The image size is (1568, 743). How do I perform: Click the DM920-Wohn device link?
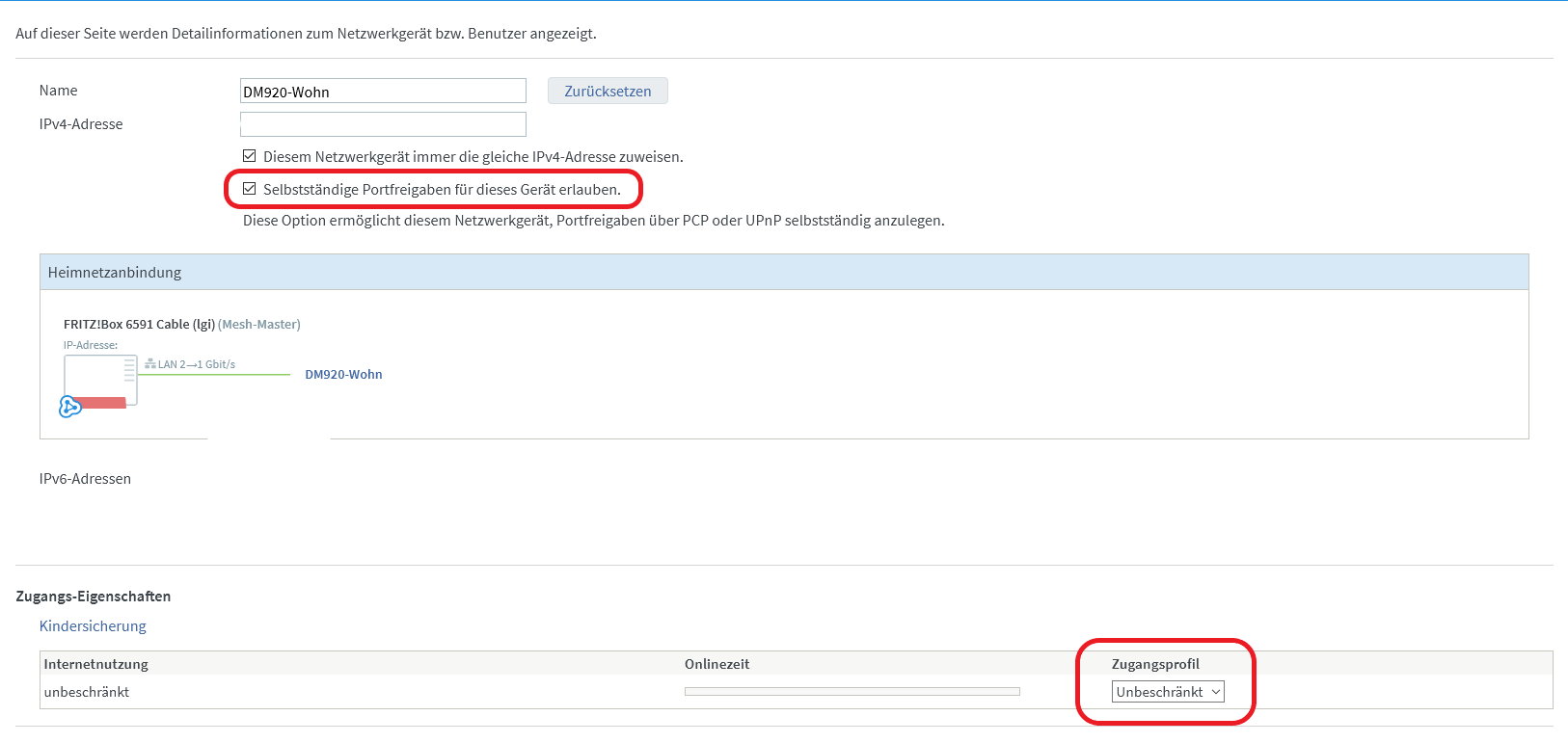[343, 375]
